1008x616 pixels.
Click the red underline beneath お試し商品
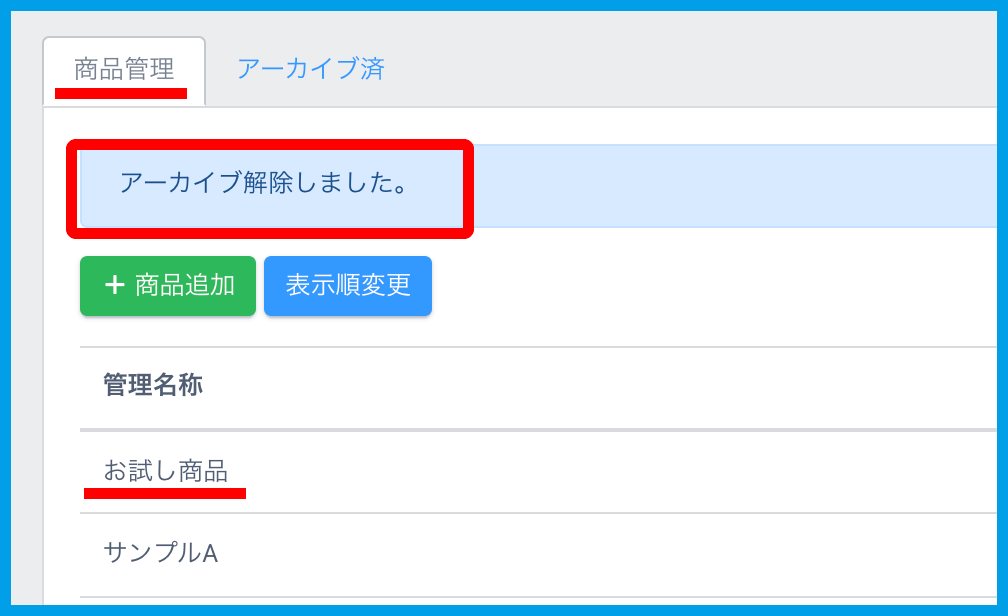165,493
